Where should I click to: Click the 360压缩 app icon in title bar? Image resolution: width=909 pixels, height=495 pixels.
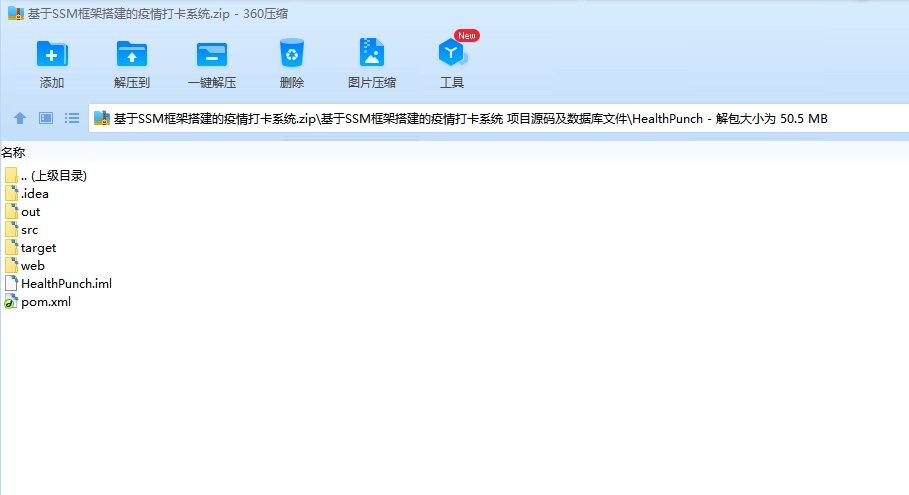[16, 13]
